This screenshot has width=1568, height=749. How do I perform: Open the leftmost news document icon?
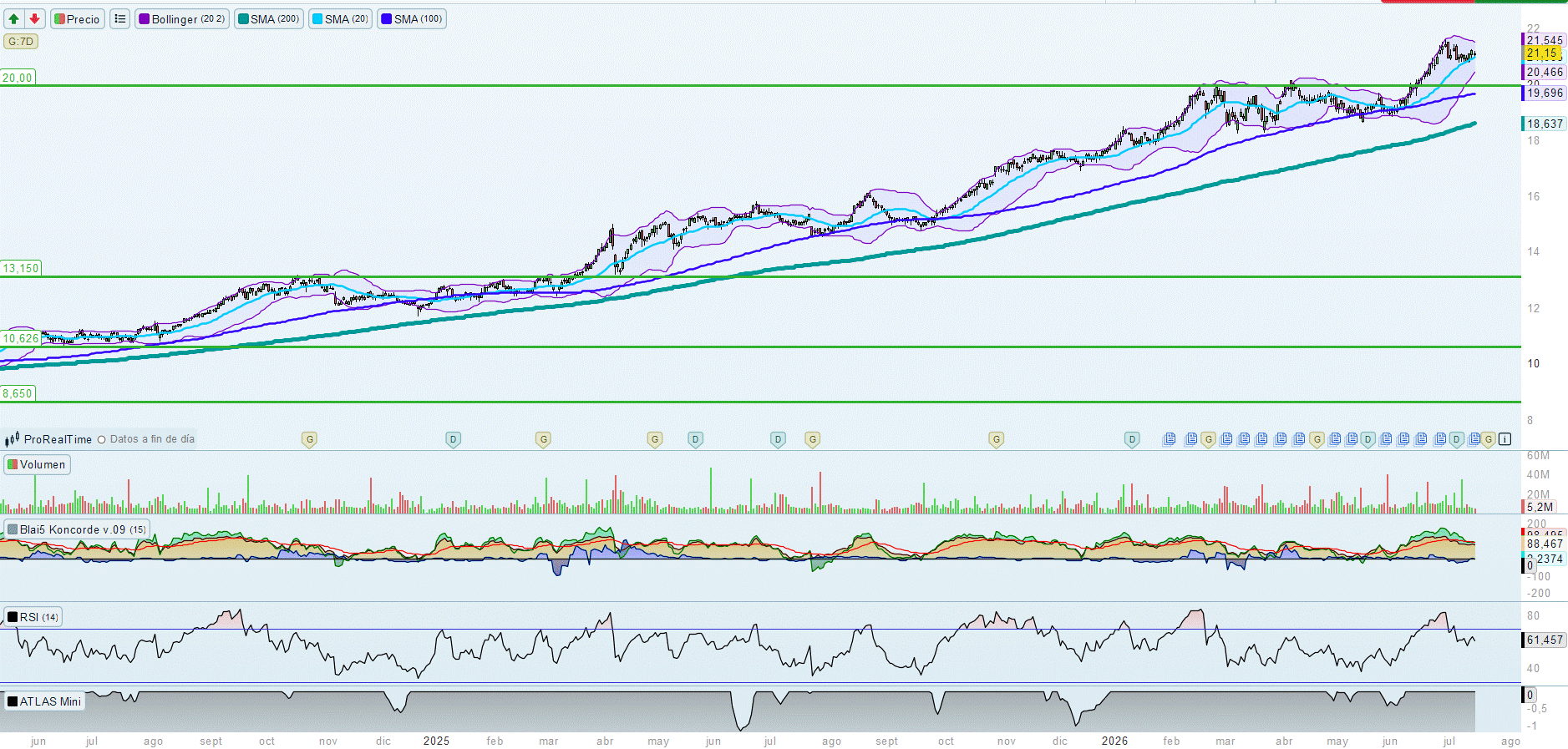(1170, 439)
